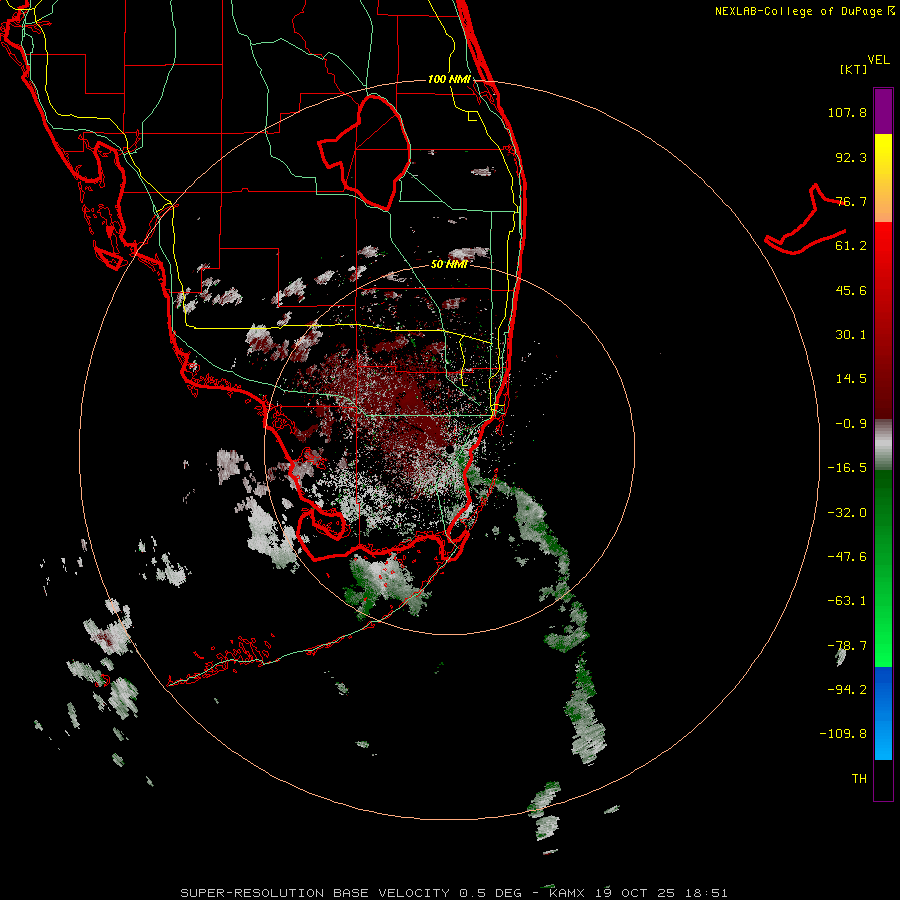This screenshot has width=900, height=900.
Task: Pick the blue segment of the color bar
Action: [883, 713]
